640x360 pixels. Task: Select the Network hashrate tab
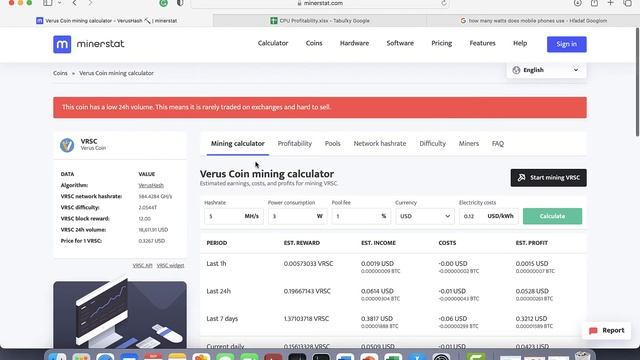380,144
